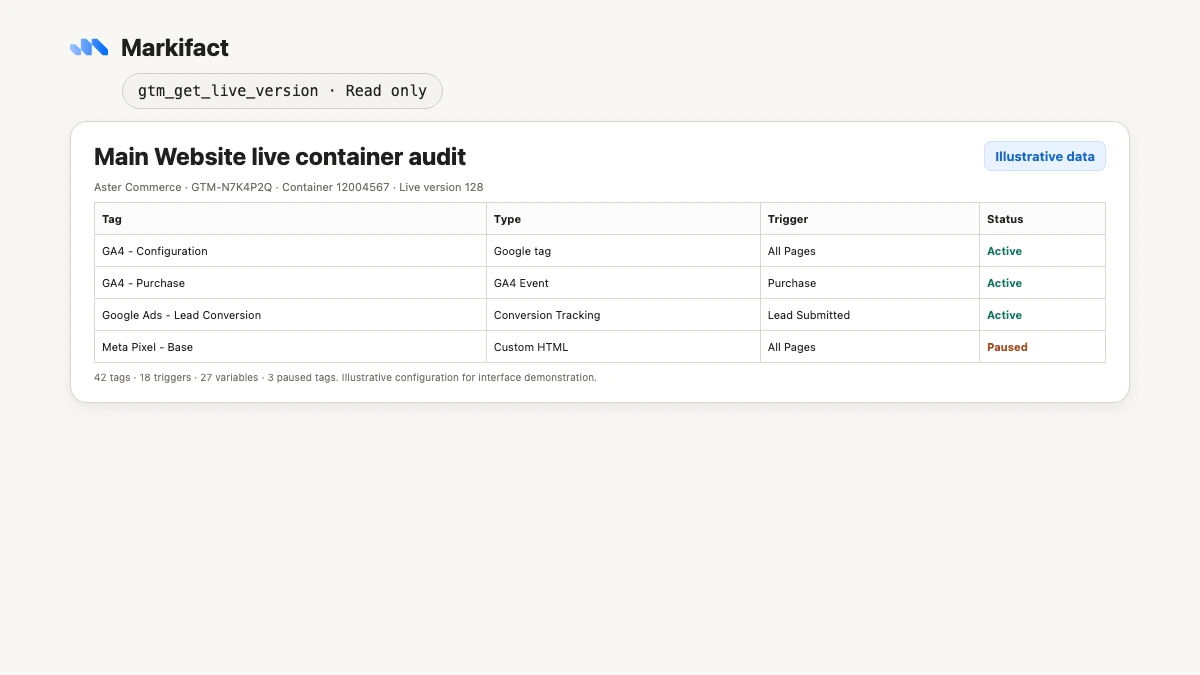Click the Aster Commerce container subtitle line
This screenshot has height=675, width=1200.
pyautogui.click(x=289, y=187)
